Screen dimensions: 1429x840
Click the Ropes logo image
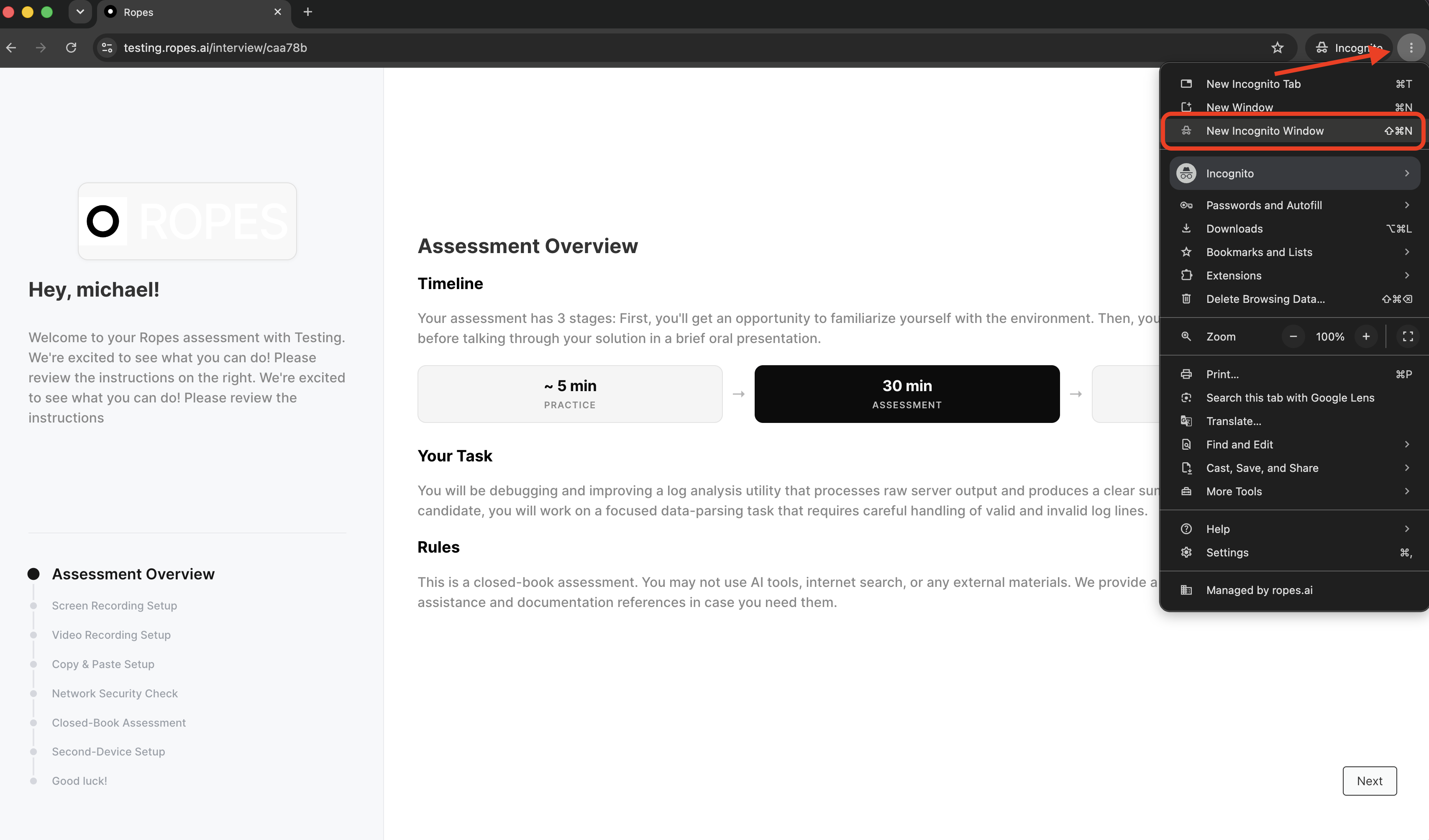coord(187,221)
